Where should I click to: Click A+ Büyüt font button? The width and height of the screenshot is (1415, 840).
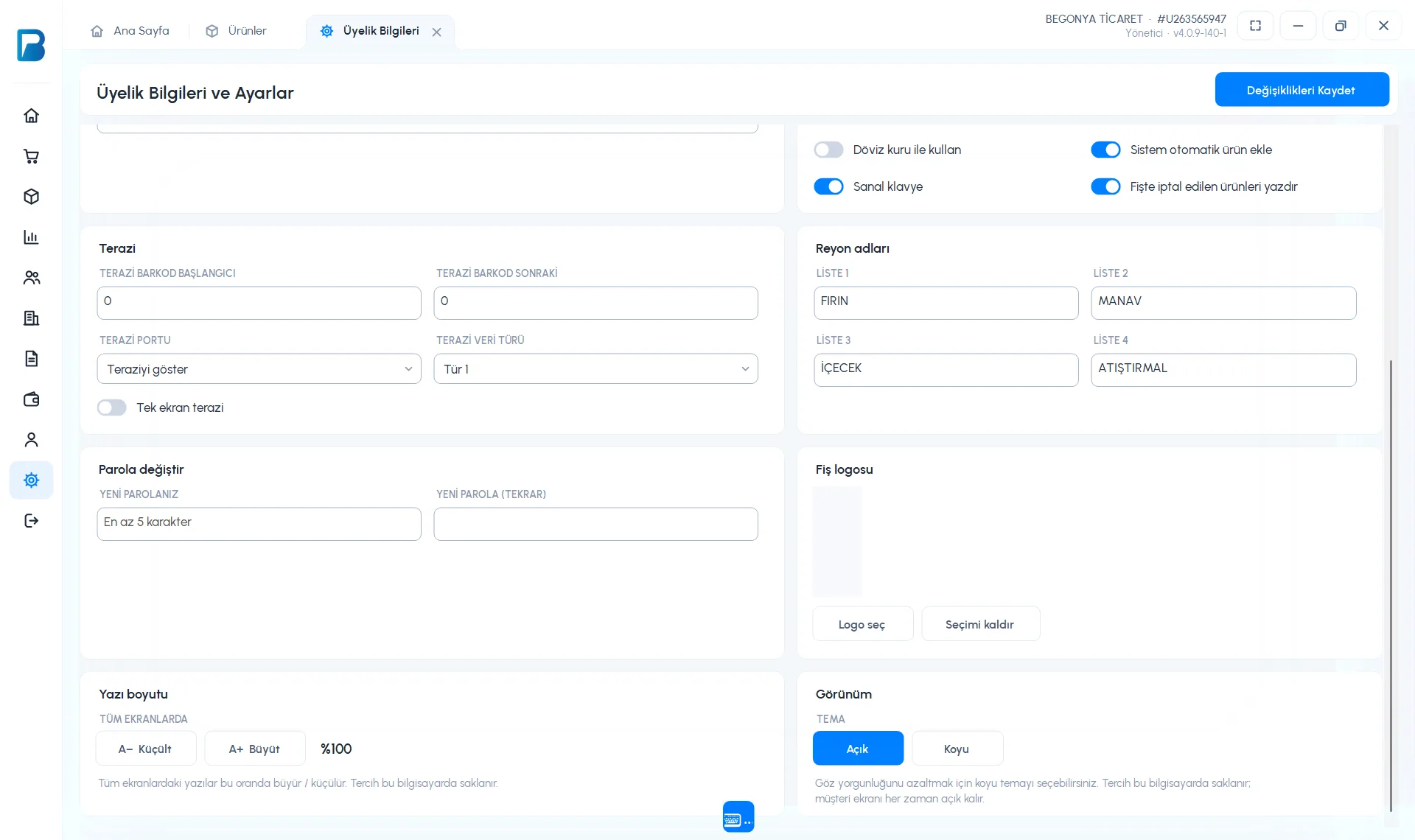(255, 749)
